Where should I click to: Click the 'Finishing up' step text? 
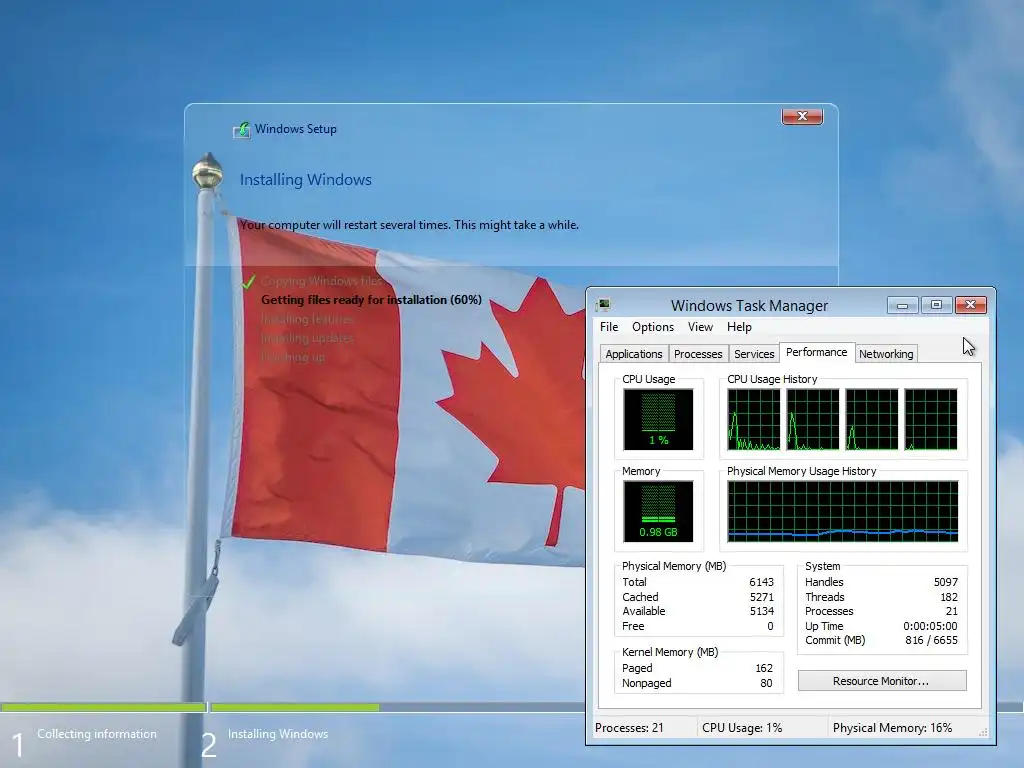(293, 357)
